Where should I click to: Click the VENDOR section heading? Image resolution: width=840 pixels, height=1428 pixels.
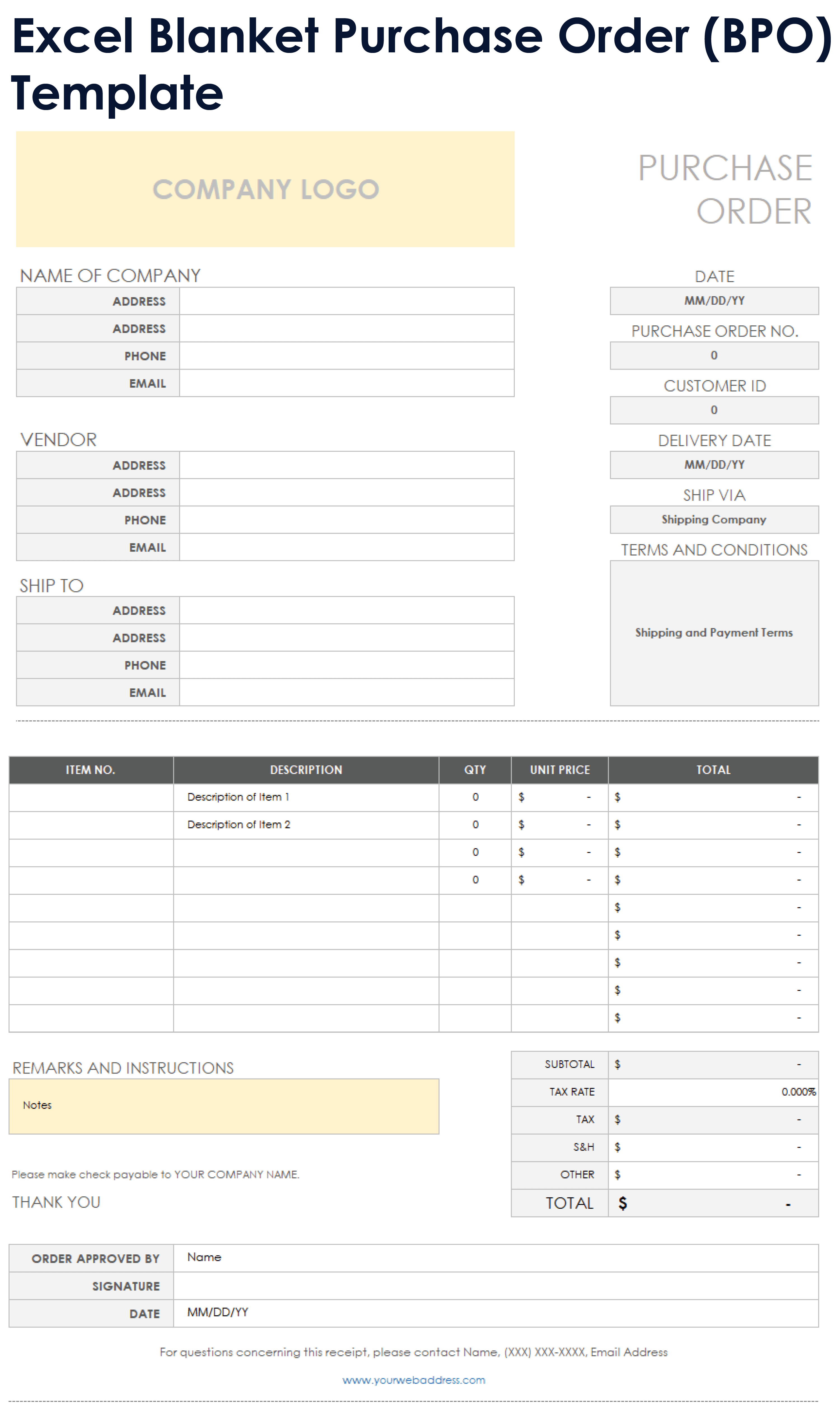click(x=59, y=440)
